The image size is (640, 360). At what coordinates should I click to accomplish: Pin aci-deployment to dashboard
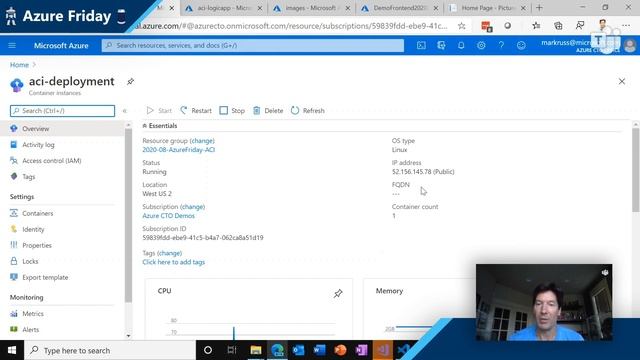pyautogui.click(x=130, y=82)
